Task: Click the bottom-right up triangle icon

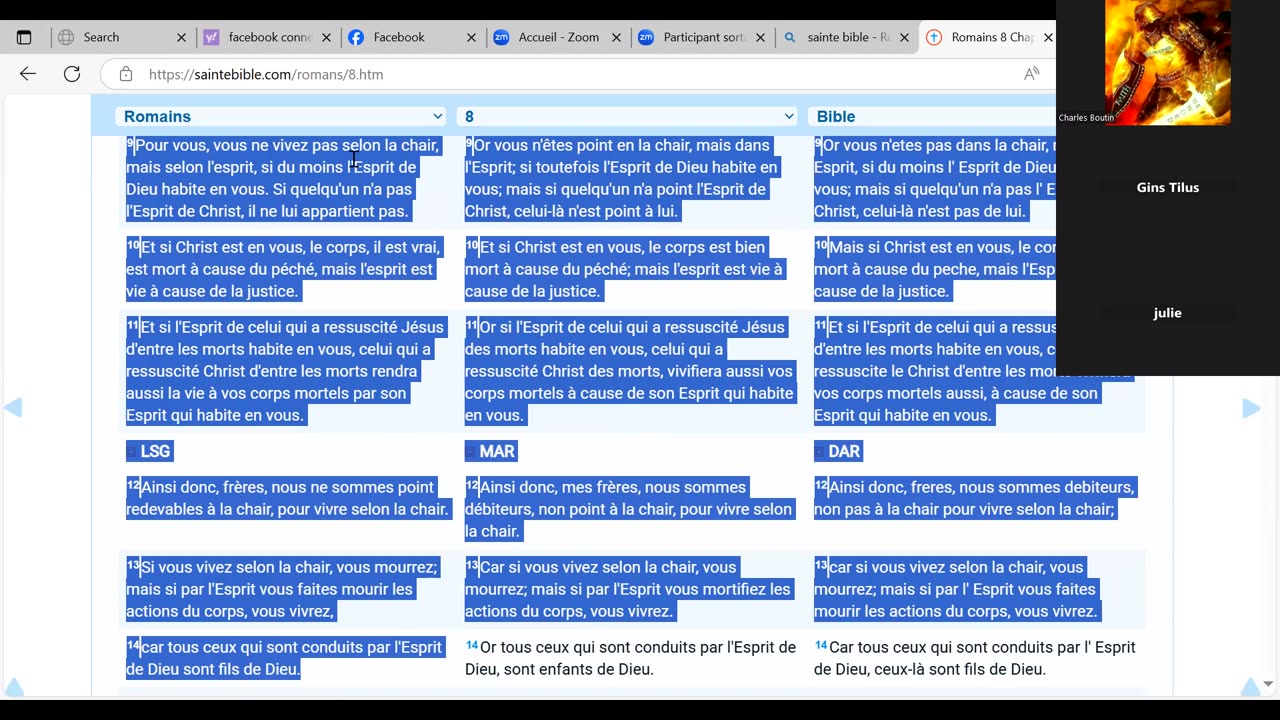Action: (x=1250, y=687)
